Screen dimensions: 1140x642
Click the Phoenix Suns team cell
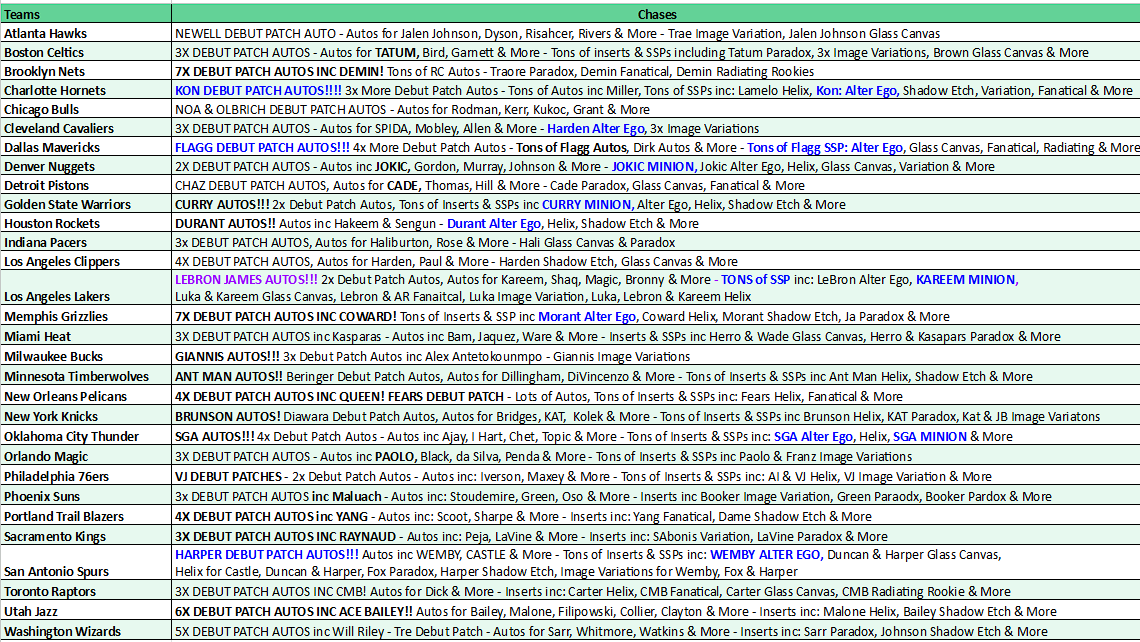click(x=86, y=496)
